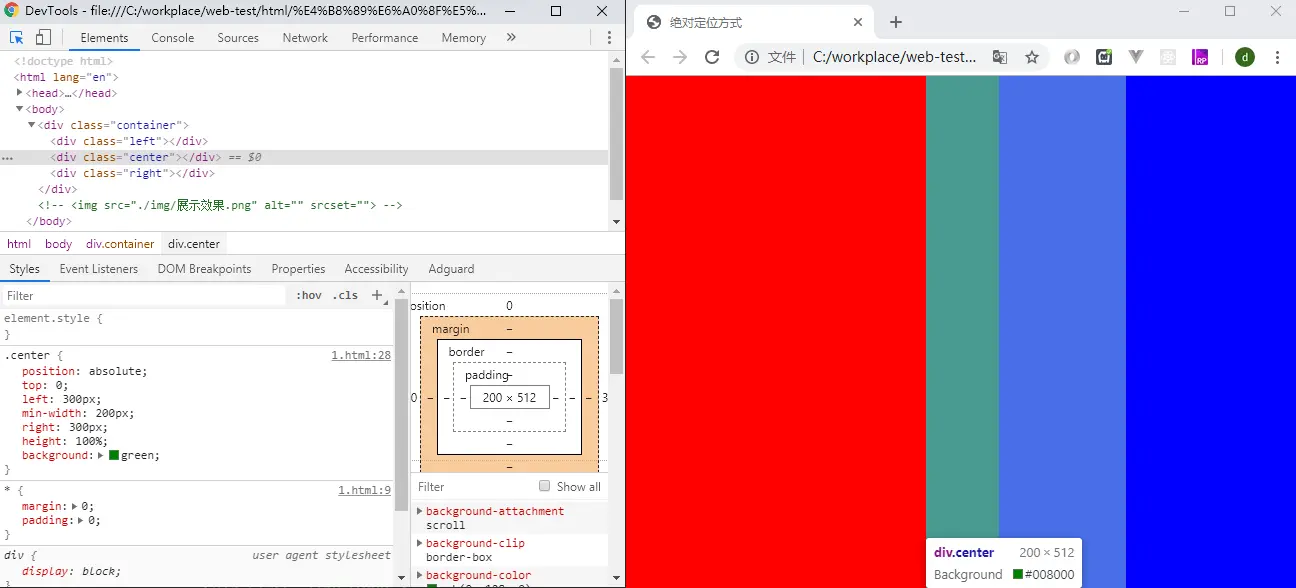Expand the background shorthand property arrow

coord(101,455)
